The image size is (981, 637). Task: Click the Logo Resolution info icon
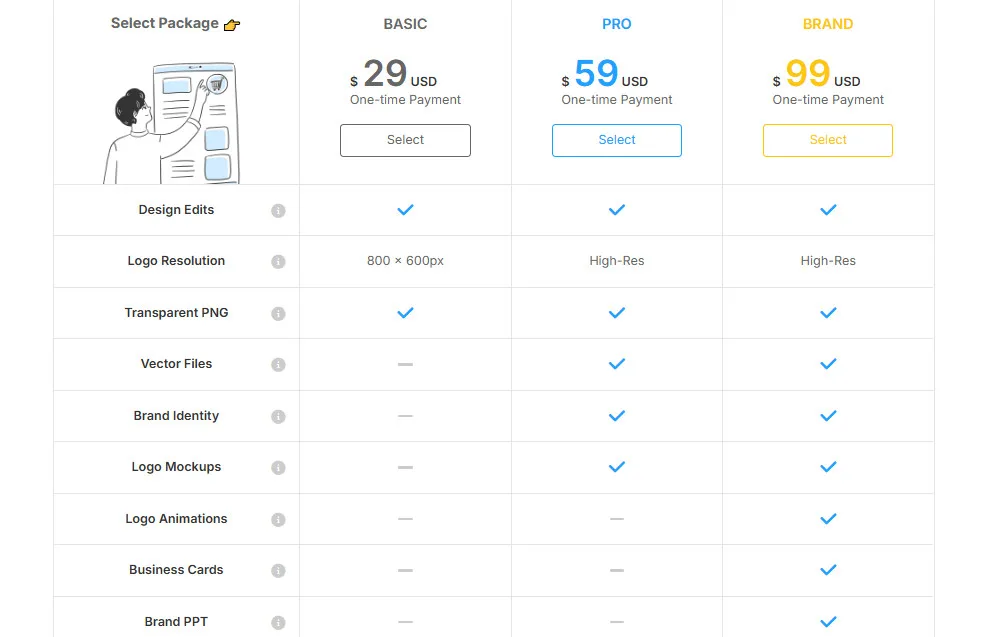(278, 261)
